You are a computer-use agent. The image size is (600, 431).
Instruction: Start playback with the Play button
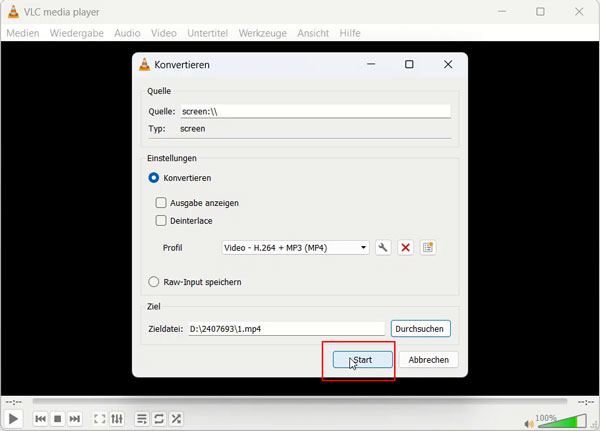click(13, 419)
